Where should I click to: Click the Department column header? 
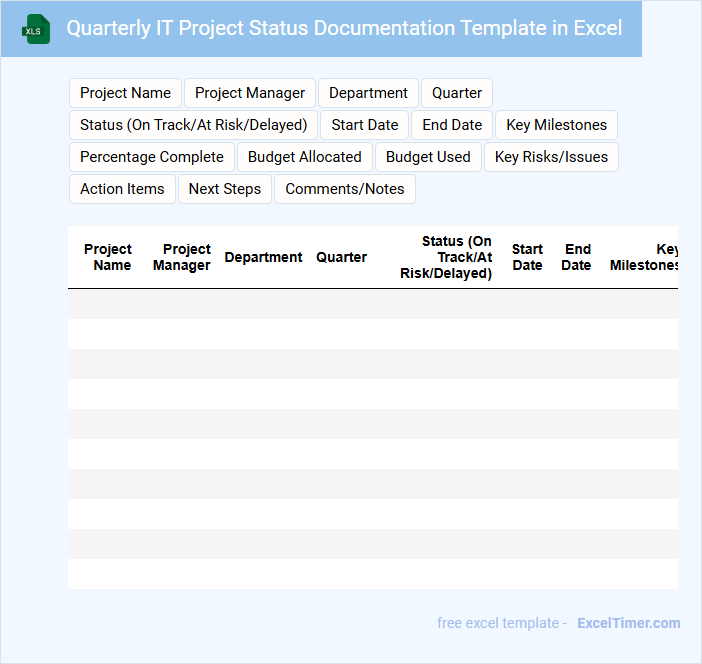coord(263,257)
